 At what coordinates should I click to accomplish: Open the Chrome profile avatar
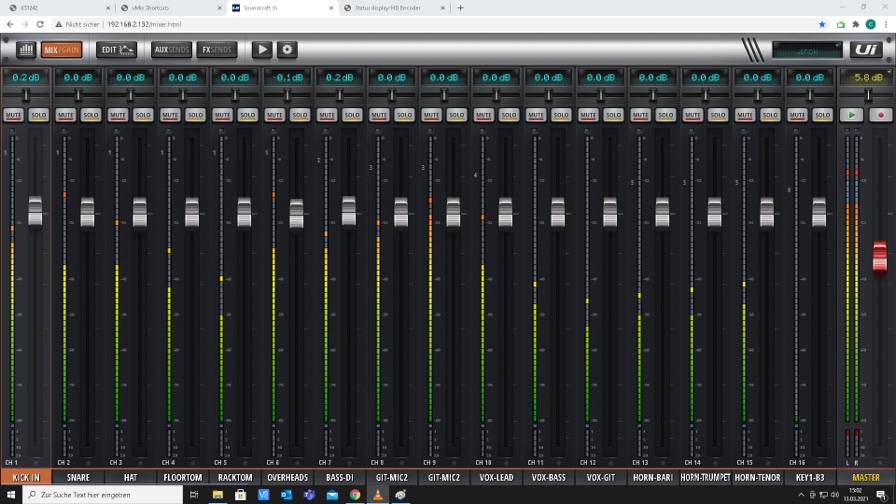point(870,24)
